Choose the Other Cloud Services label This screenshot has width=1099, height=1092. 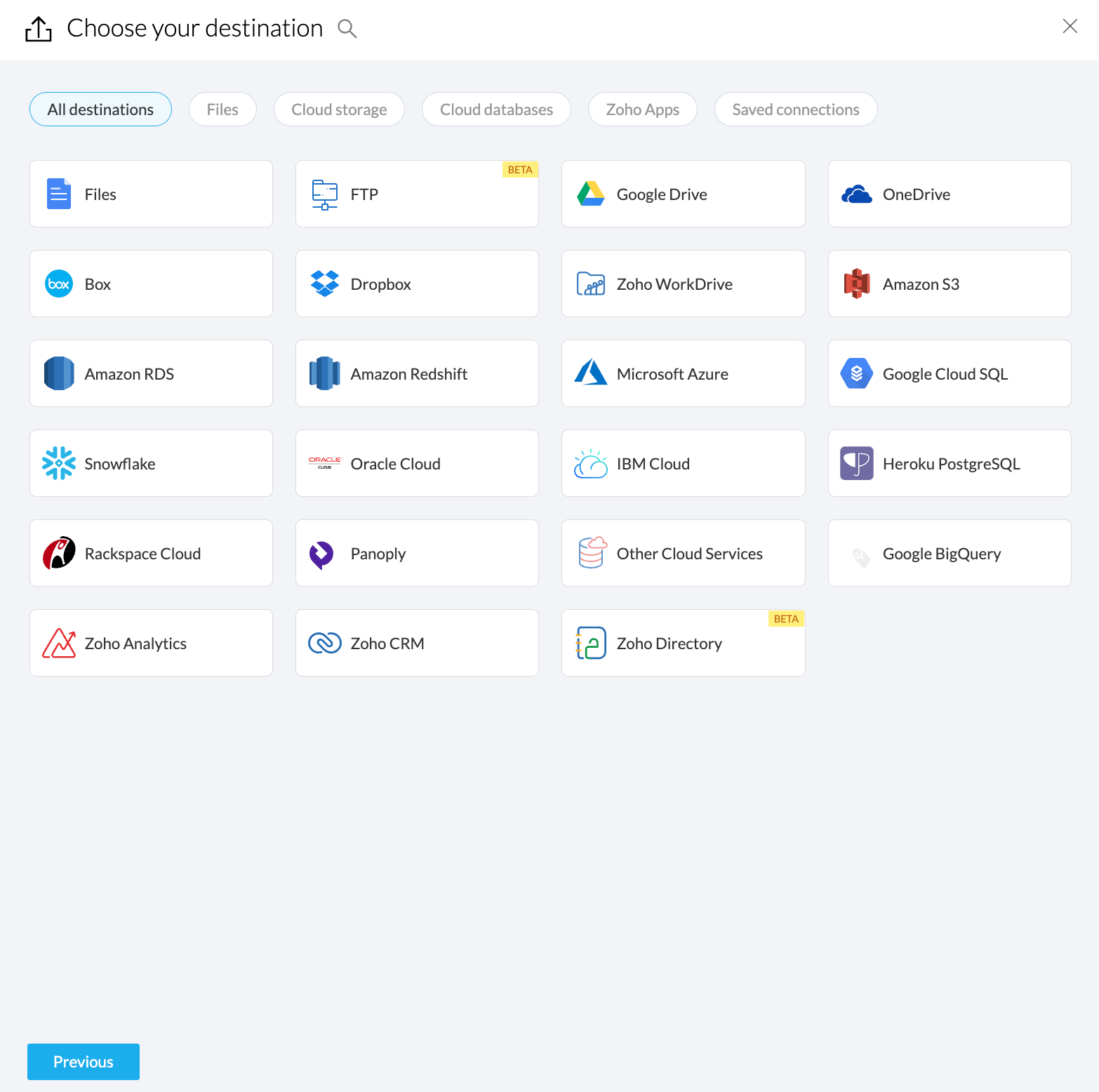click(689, 554)
